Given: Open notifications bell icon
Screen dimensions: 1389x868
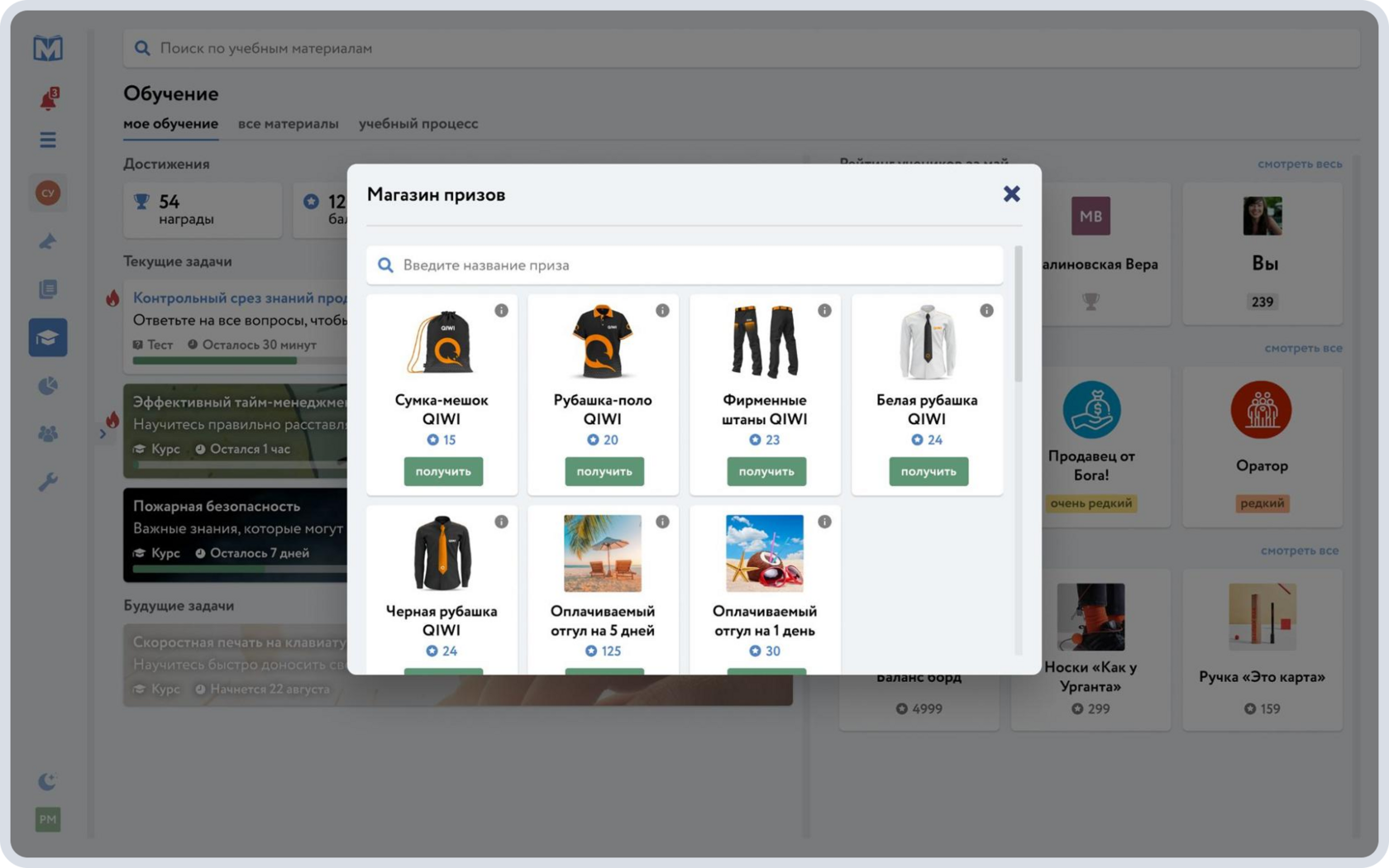Looking at the screenshot, I should pos(48,99).
